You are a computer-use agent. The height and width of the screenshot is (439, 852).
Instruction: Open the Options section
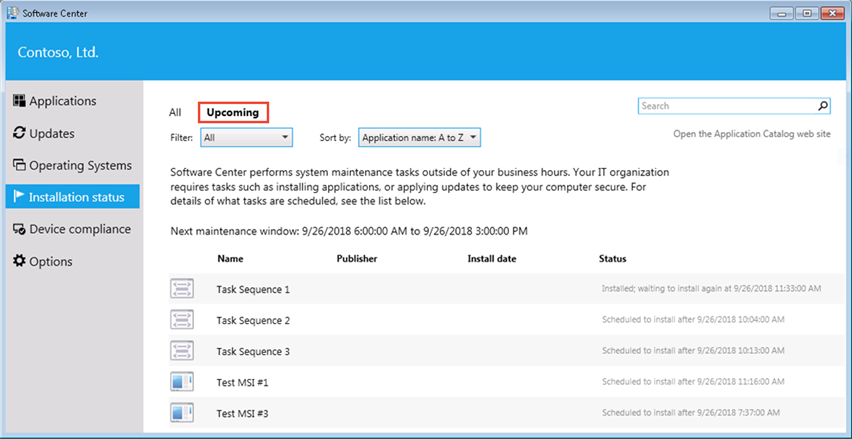pyautogui.click(x=72, y=261)
